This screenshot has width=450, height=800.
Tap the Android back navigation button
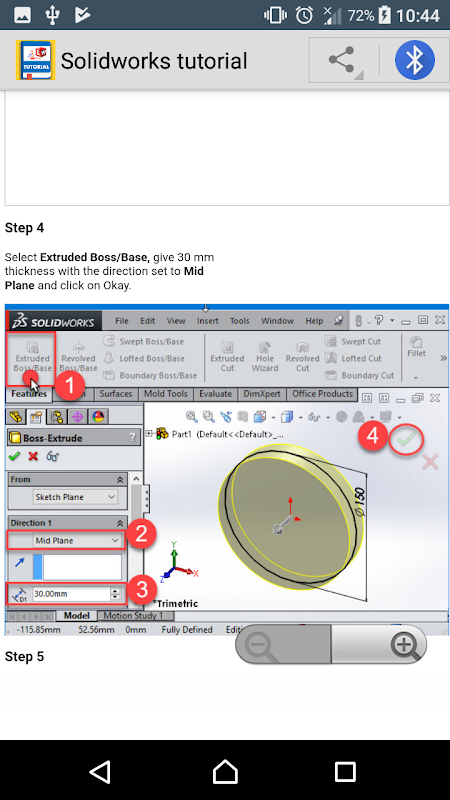[x=100, y=771]
